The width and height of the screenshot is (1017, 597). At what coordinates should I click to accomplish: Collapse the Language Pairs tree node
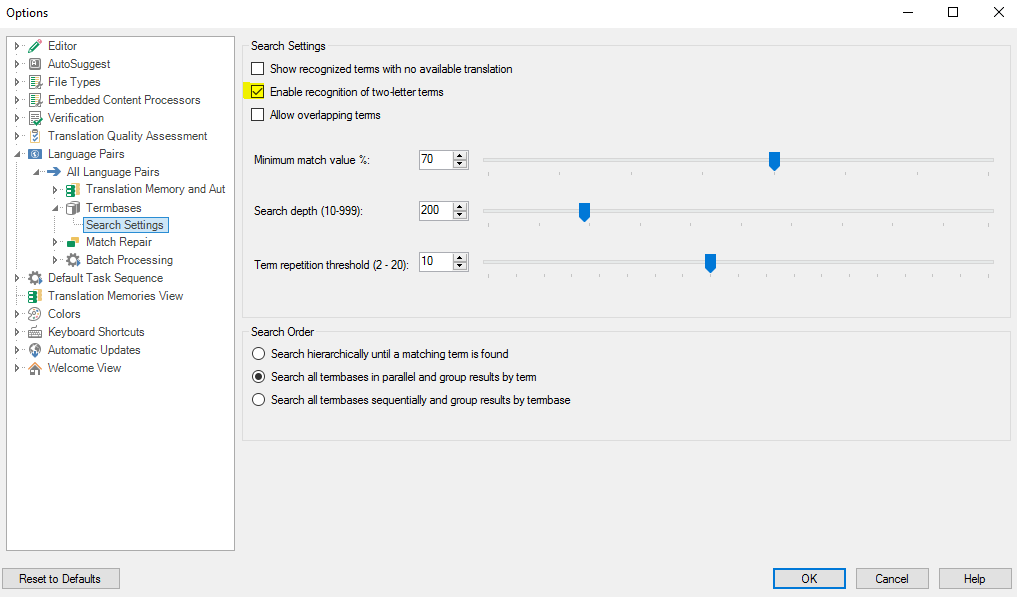pos(17,154)
